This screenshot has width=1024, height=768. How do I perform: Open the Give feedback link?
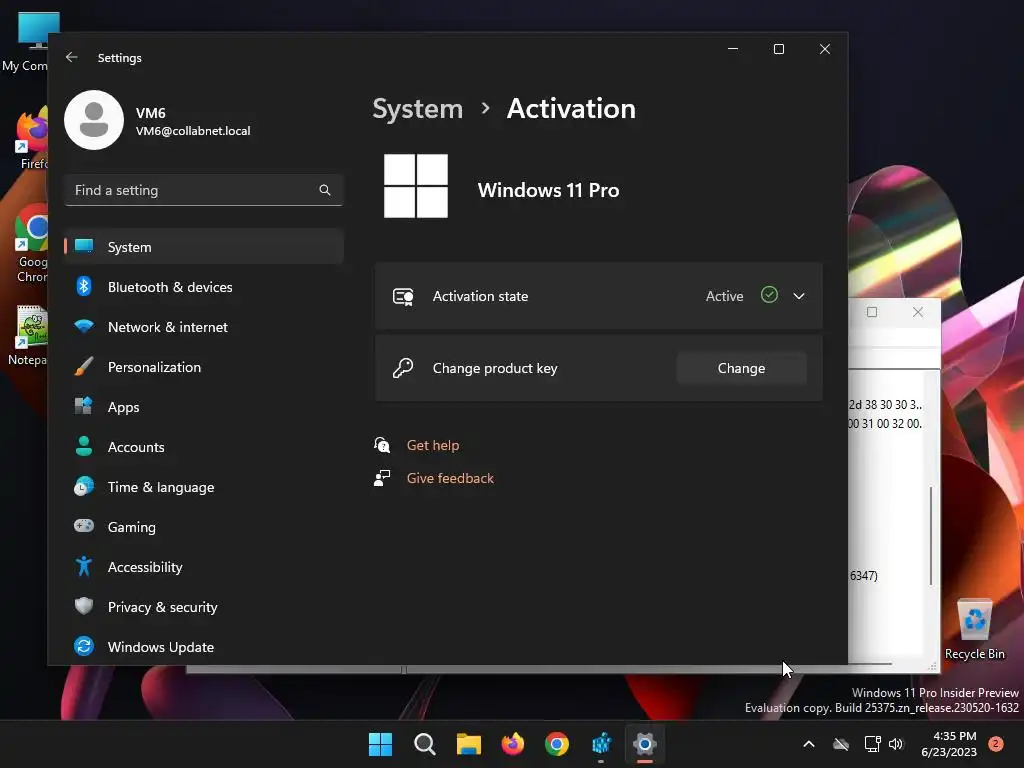[450, 478]
